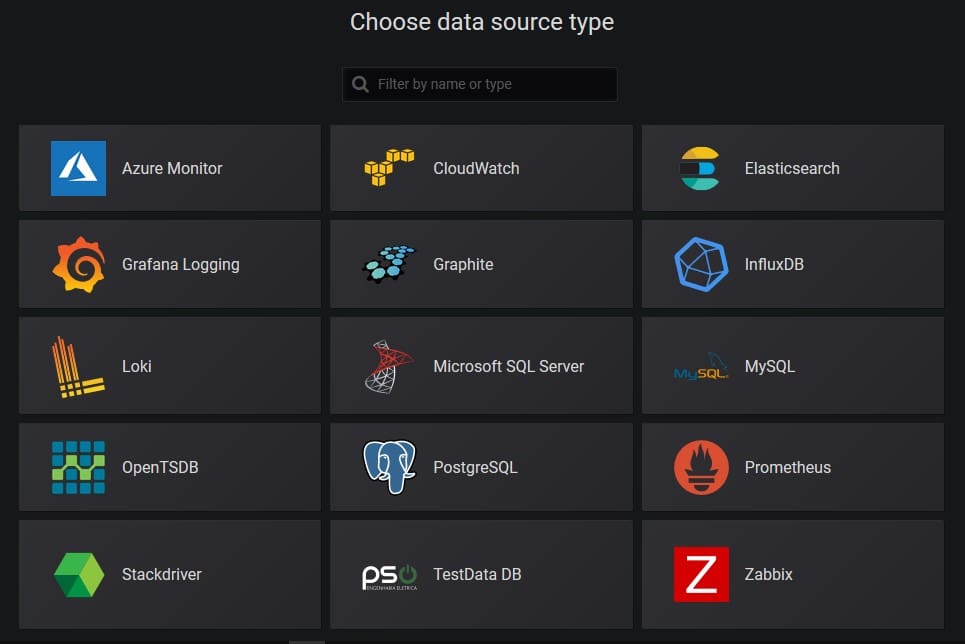The height and width of the screenshot is (644, 965).
Task: Click the PostgreSQL elephant icon
Action: [x=389, y=467]
